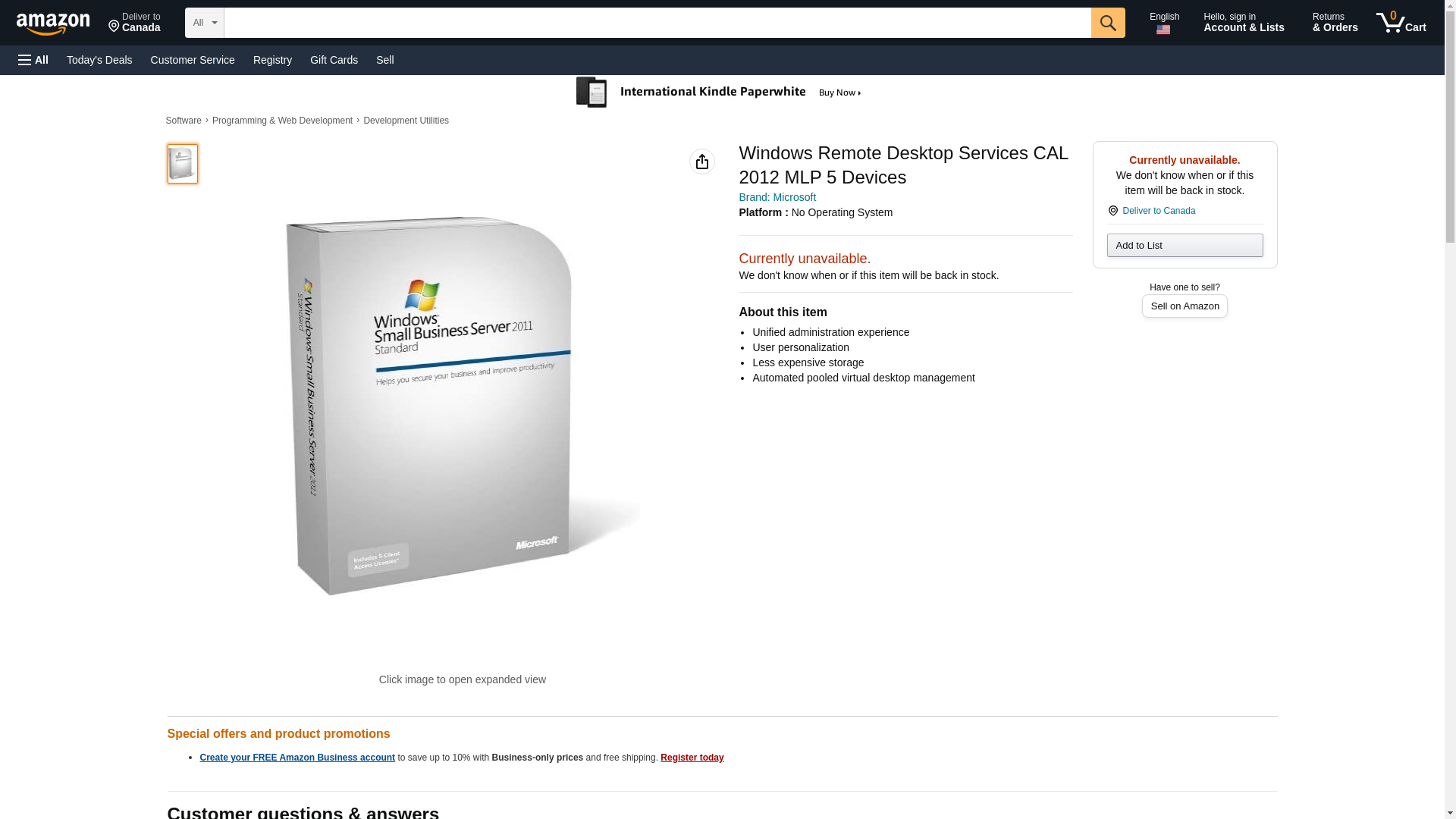
Task: Click the share icon on the product image
Action: tap(701, 162)
